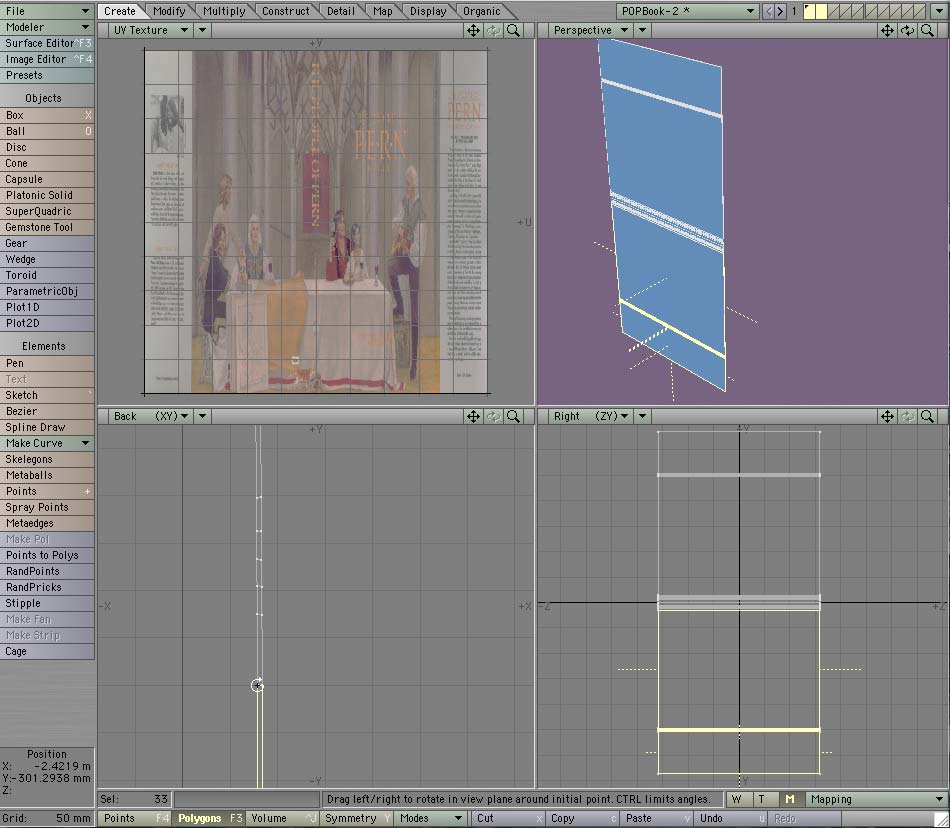
Task: Select the Box tool
Action: (x=47, y=115)
